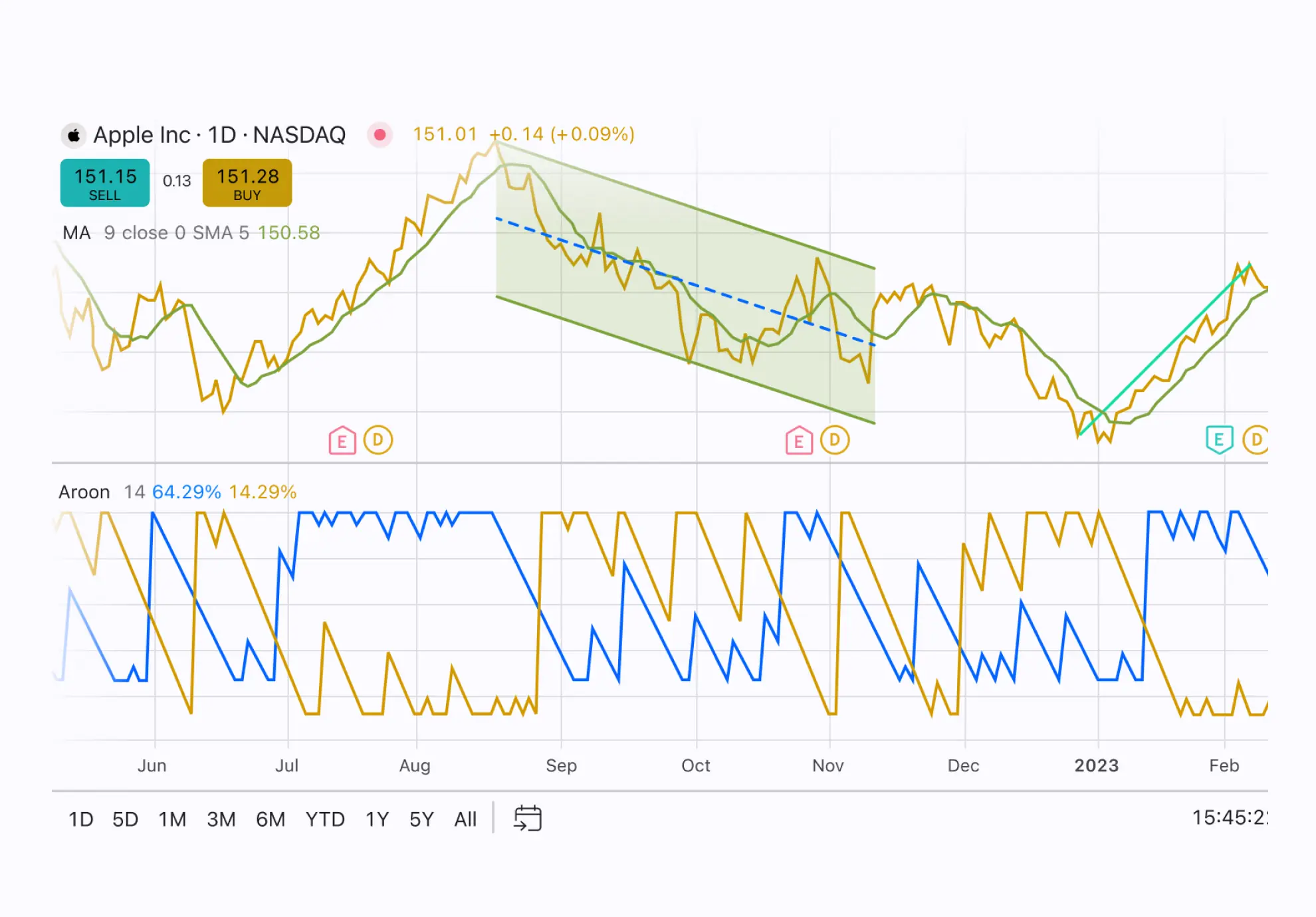The height and width of the screenshot is (917, 1316).
Task: Click the dividend D marker before August
Action: click(x=378, y=440)
